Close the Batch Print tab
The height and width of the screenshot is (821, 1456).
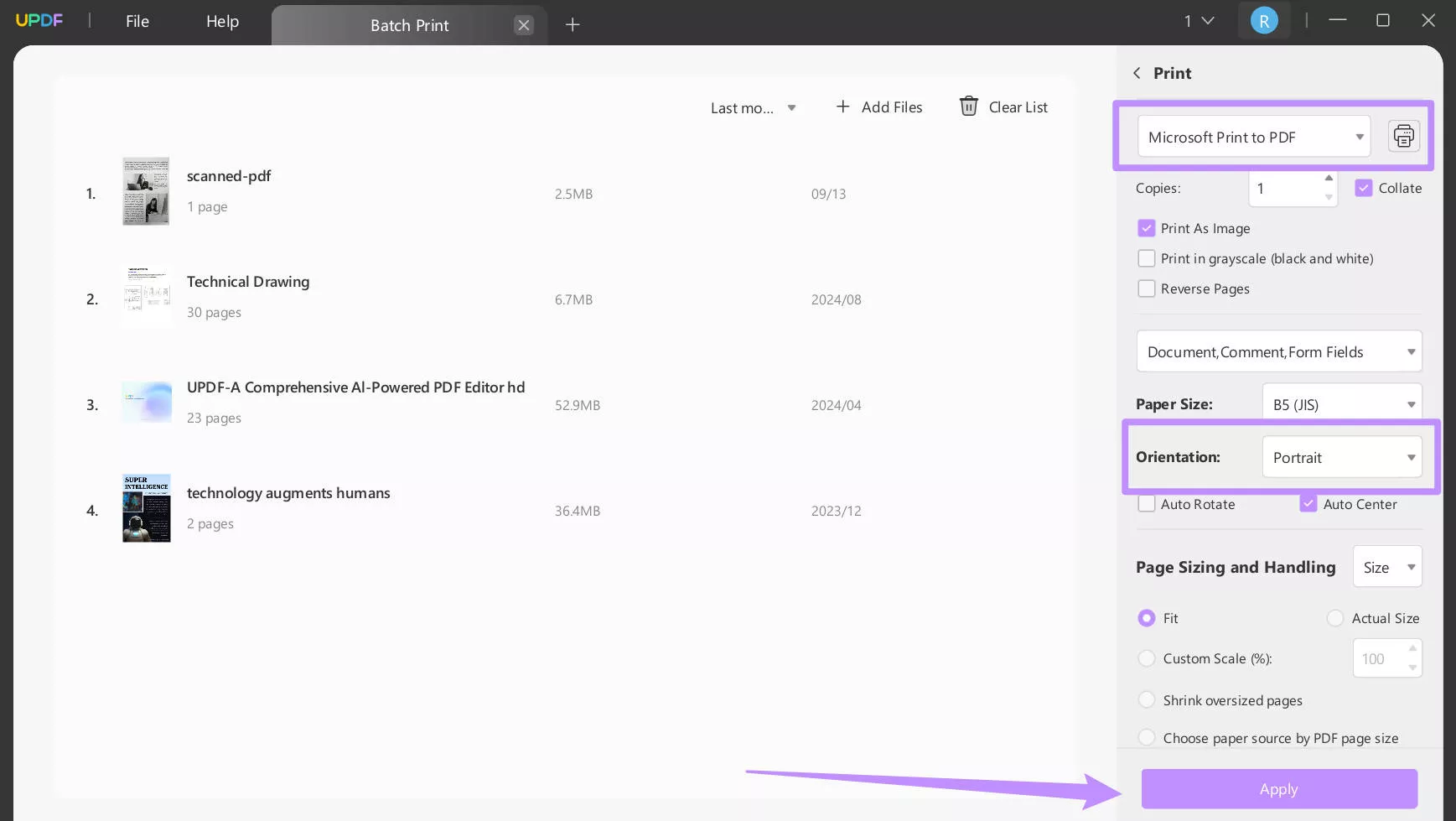[524, 25]
